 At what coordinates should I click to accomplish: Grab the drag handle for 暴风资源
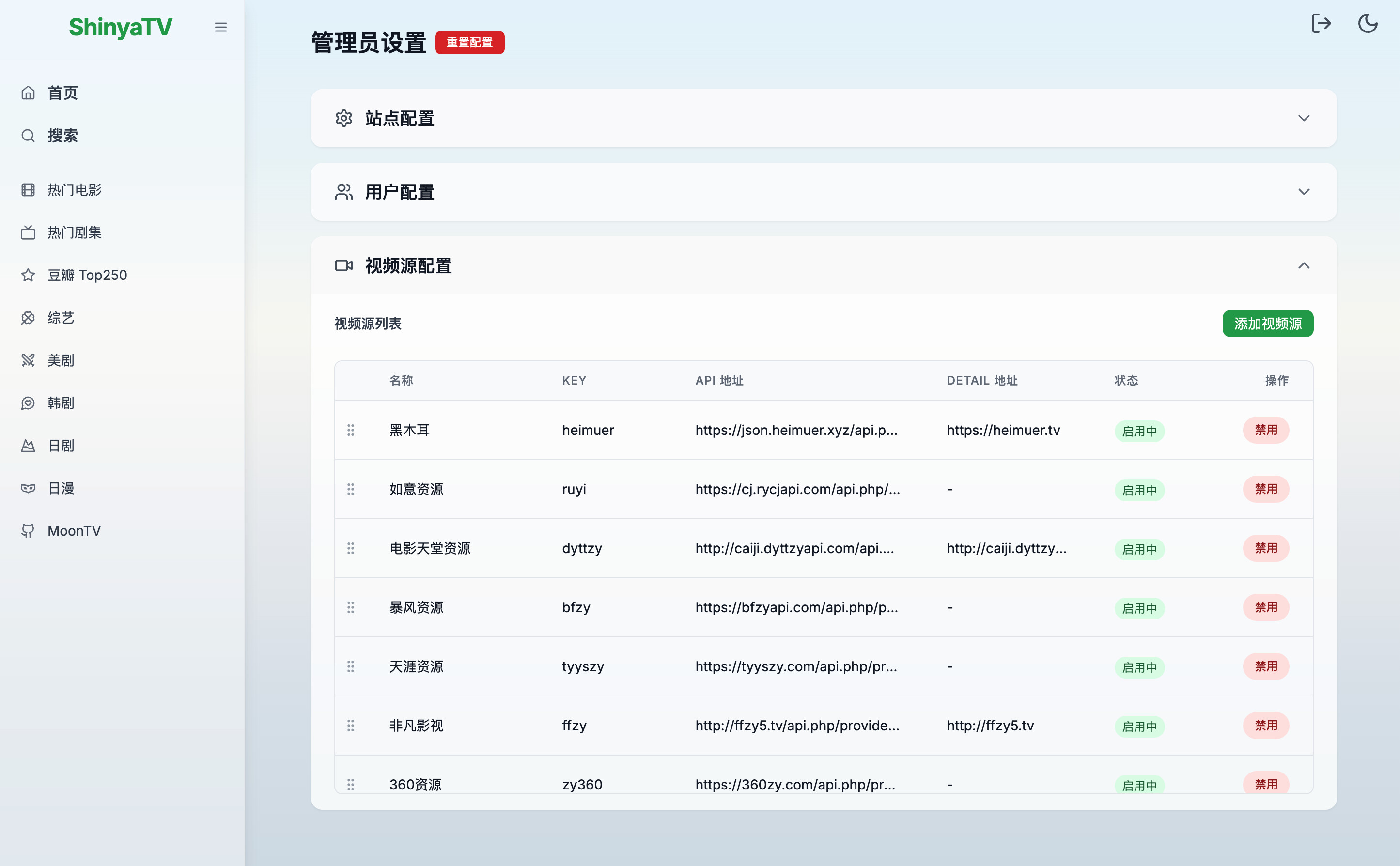(x=351, y=607)
